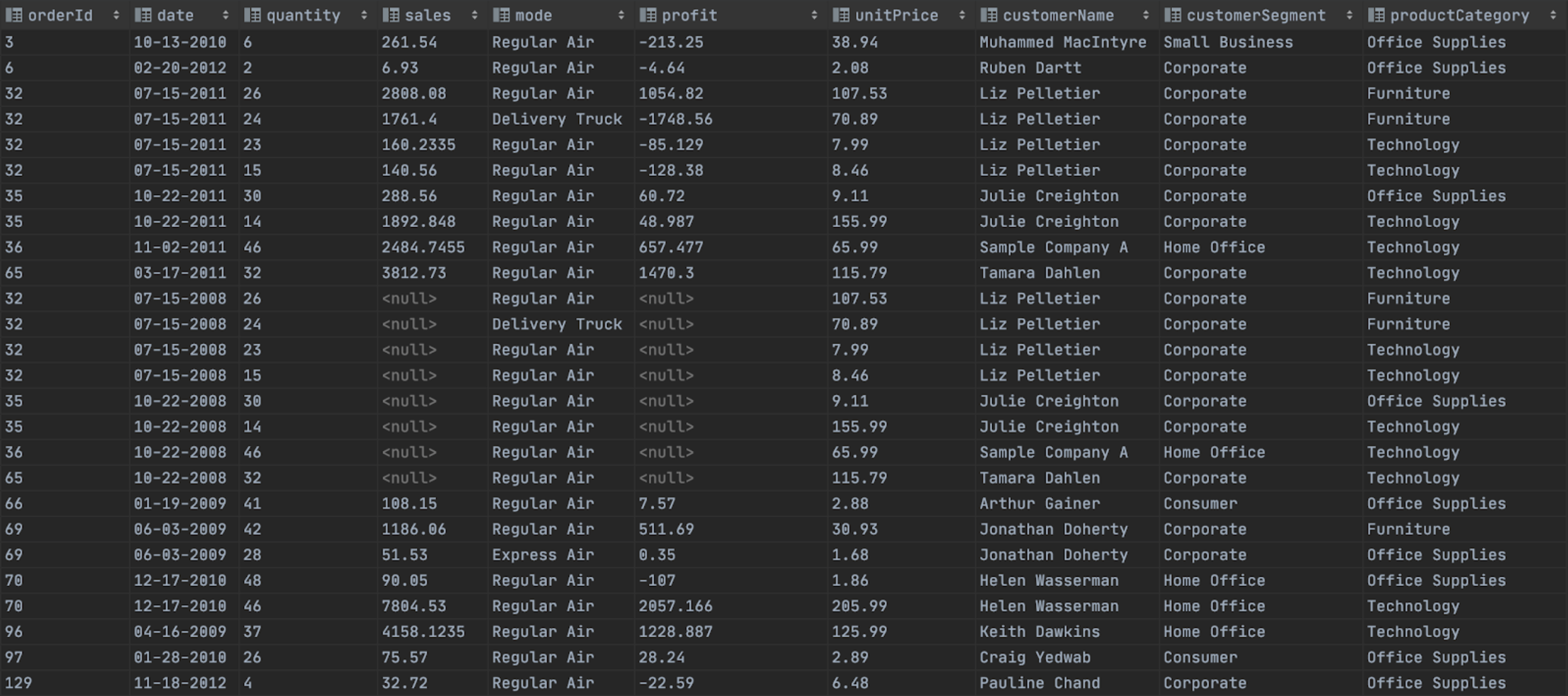Screen dimensions: 1568x696
Task: Click sales value 2484.7455
Action: coord(423,247)
